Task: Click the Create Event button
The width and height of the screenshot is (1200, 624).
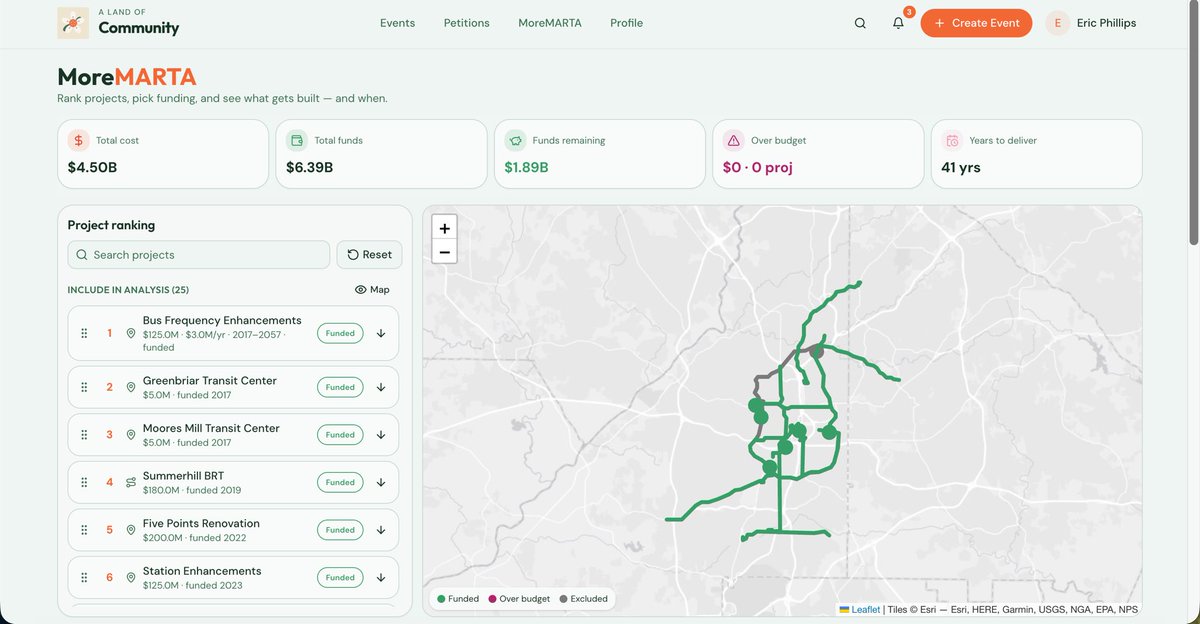Action: click(x=976, y=23)
